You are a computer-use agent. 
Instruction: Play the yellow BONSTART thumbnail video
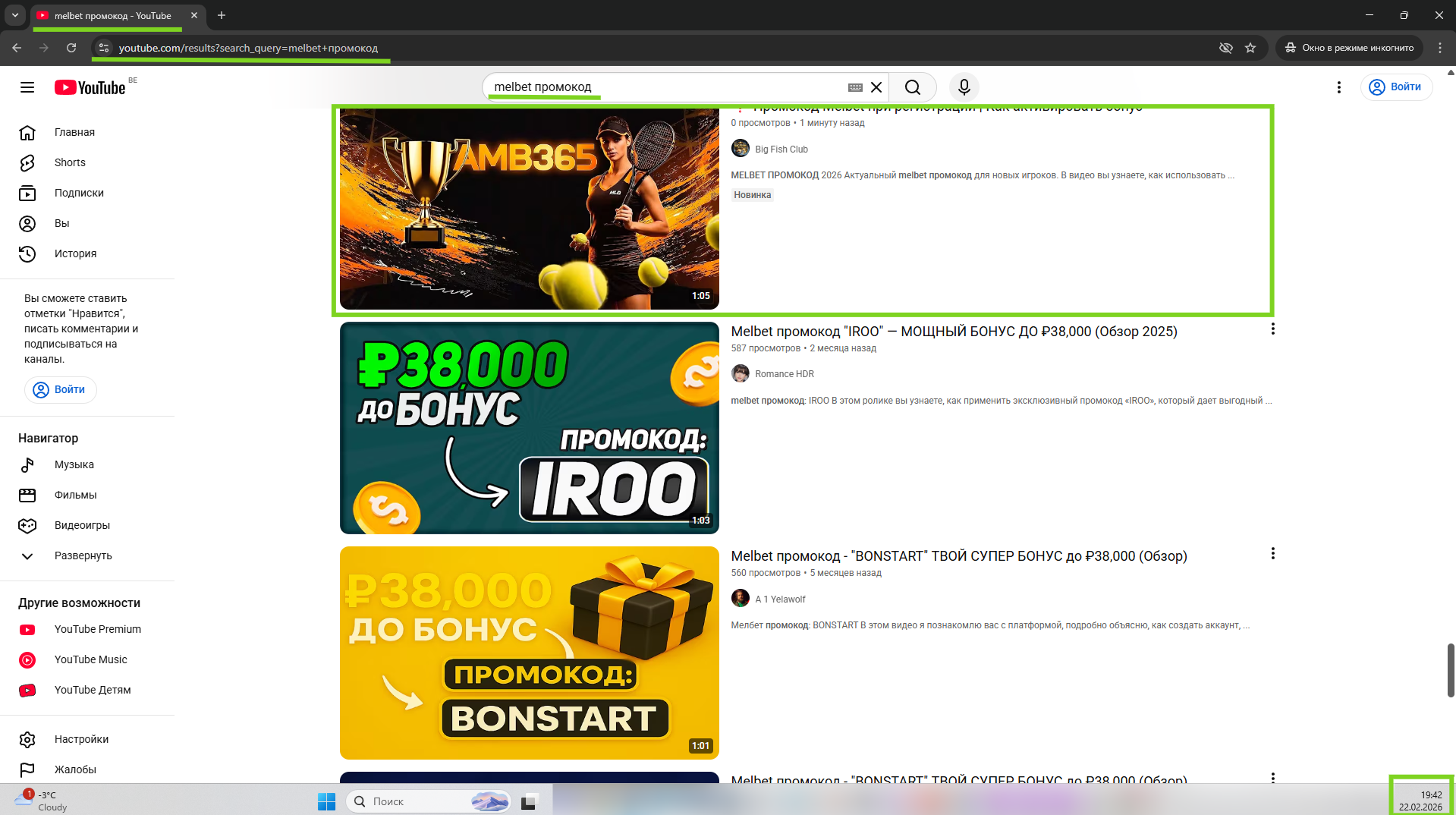coord(530,653)
